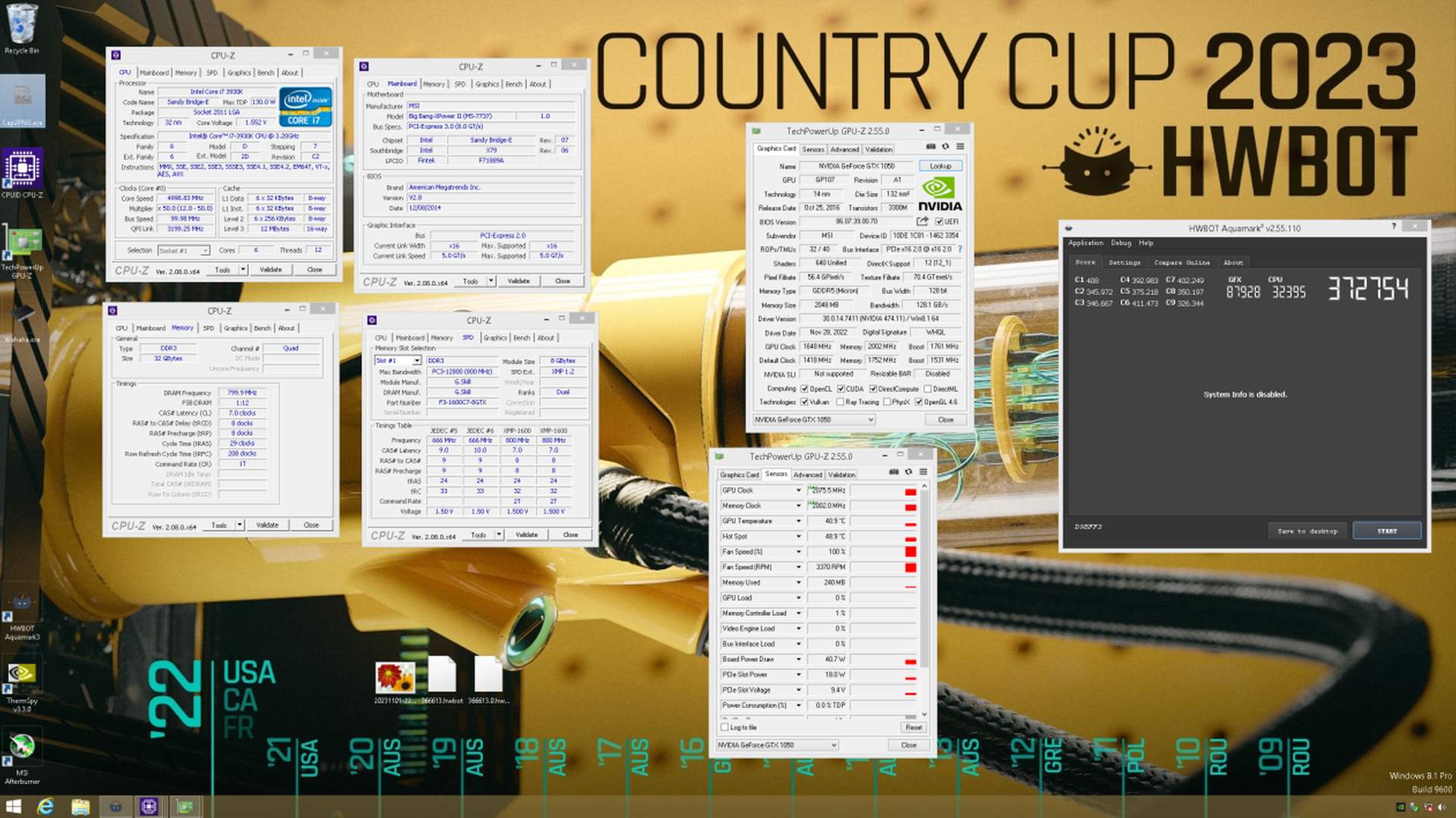Click the BIOS export share icon in GPU-Z
1456x818 pixels.
tap(922, 221)
